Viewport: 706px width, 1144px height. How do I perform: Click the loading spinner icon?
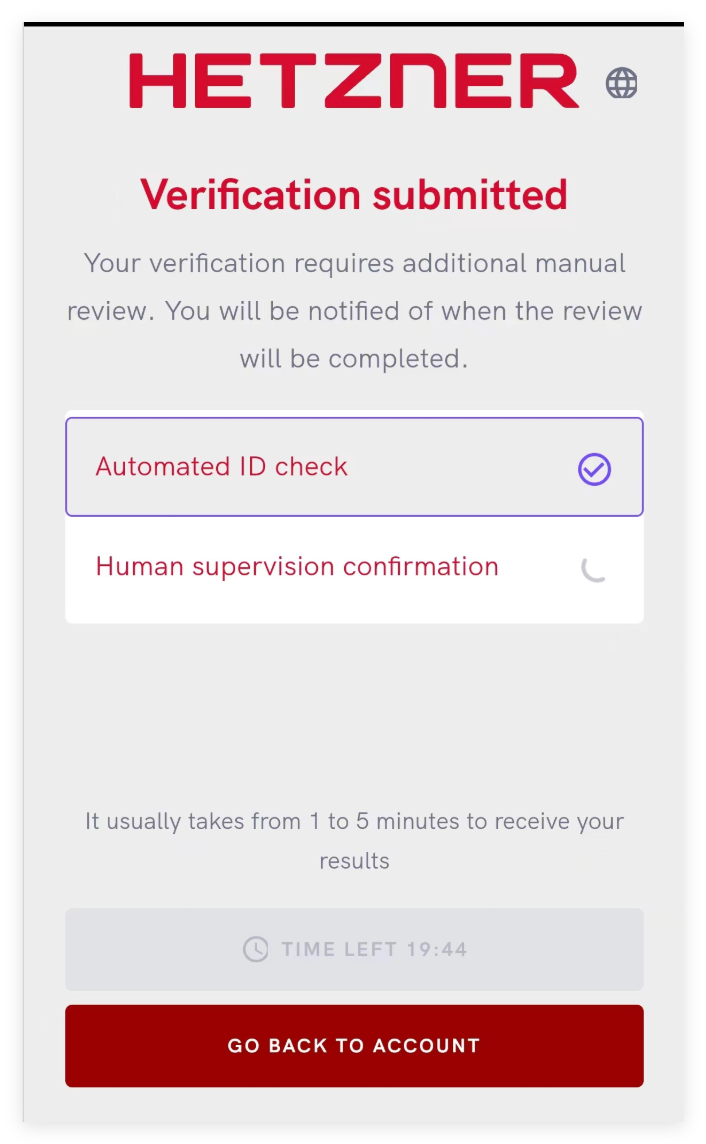(594, 568)
